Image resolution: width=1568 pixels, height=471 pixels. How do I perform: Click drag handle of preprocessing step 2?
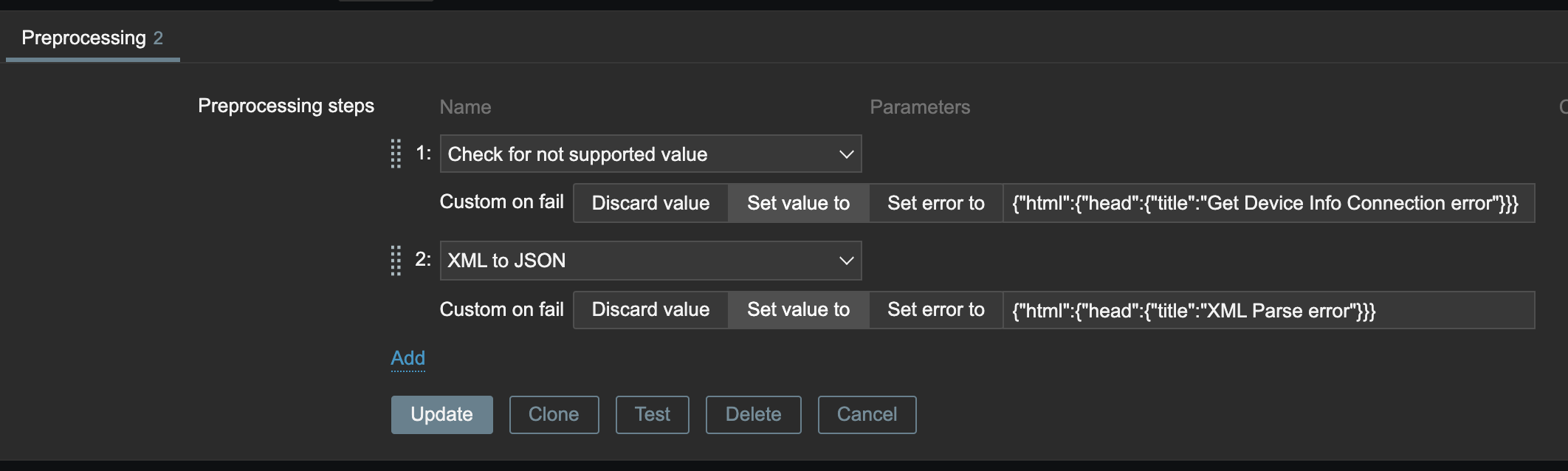(x=396, y=261)
